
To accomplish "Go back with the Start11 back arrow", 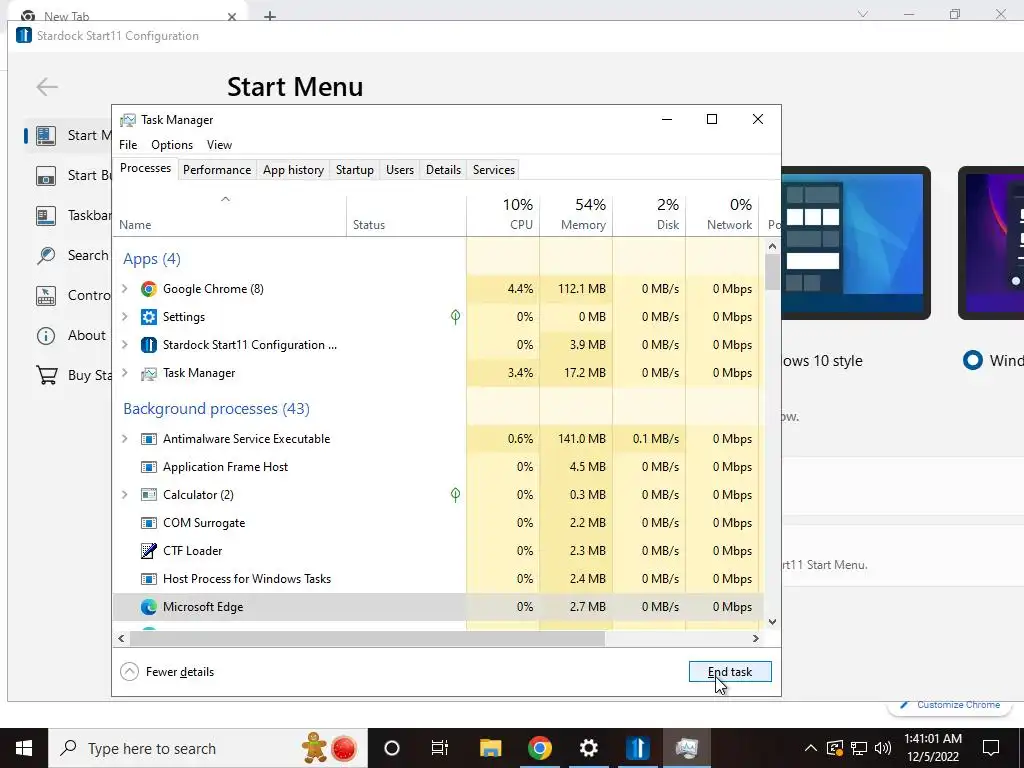I will coord(47,86).
